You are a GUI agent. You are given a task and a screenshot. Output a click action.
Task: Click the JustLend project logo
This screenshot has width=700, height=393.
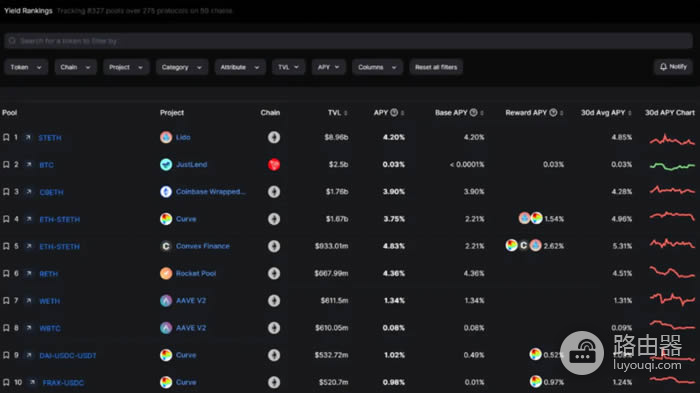[x=166, y=164]
